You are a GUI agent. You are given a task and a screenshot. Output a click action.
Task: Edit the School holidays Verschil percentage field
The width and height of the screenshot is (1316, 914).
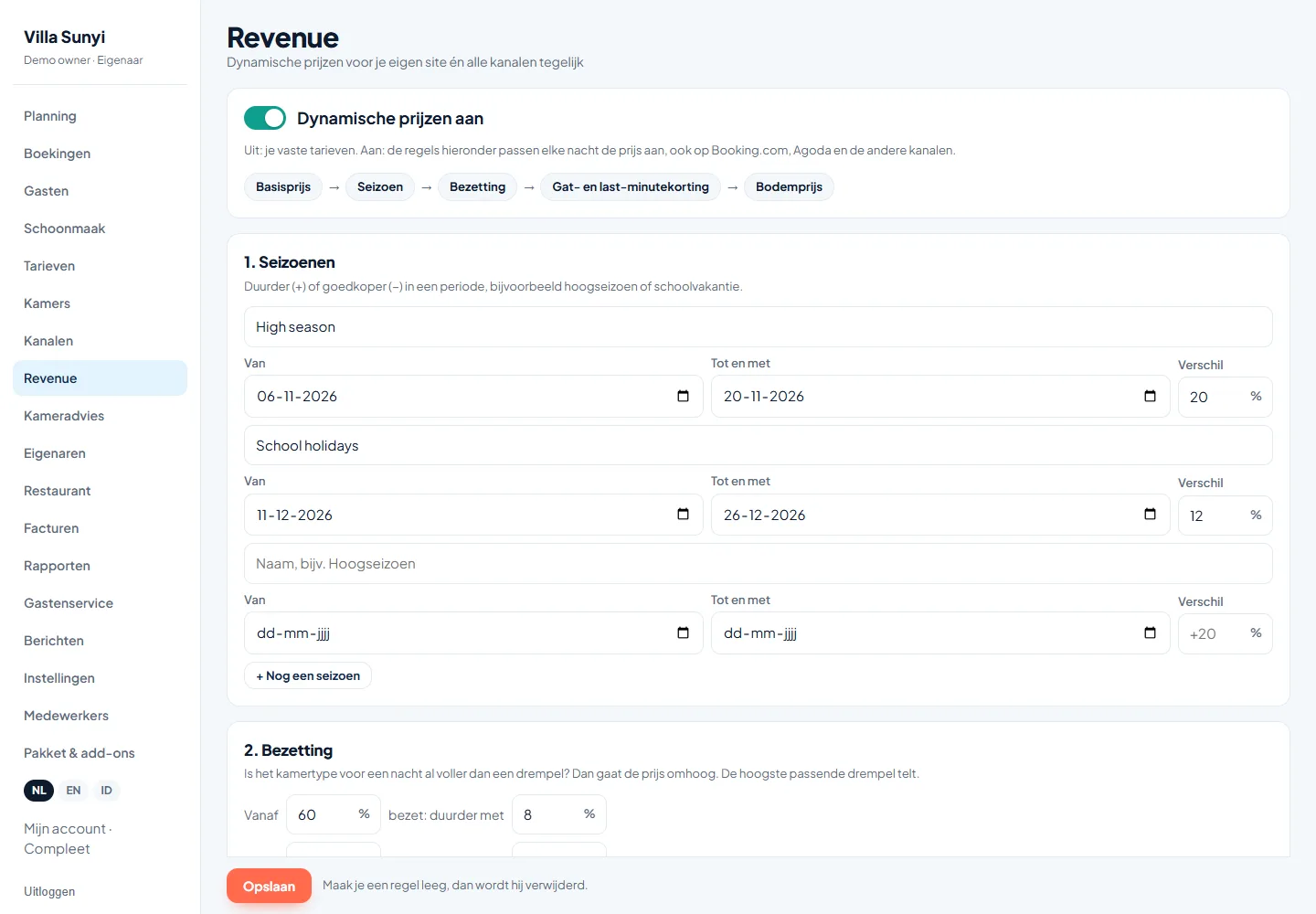point(1225,515)
